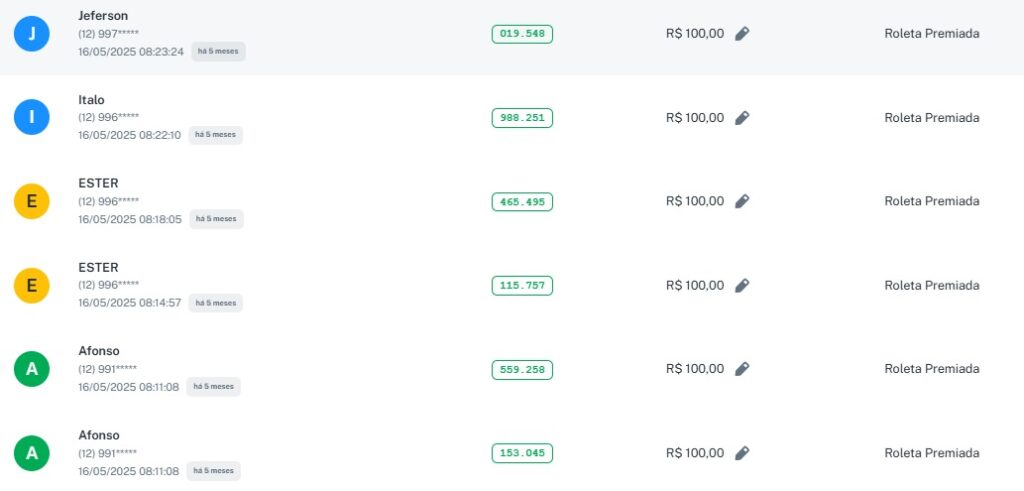Open the Italo name link

tap(91, 100)
